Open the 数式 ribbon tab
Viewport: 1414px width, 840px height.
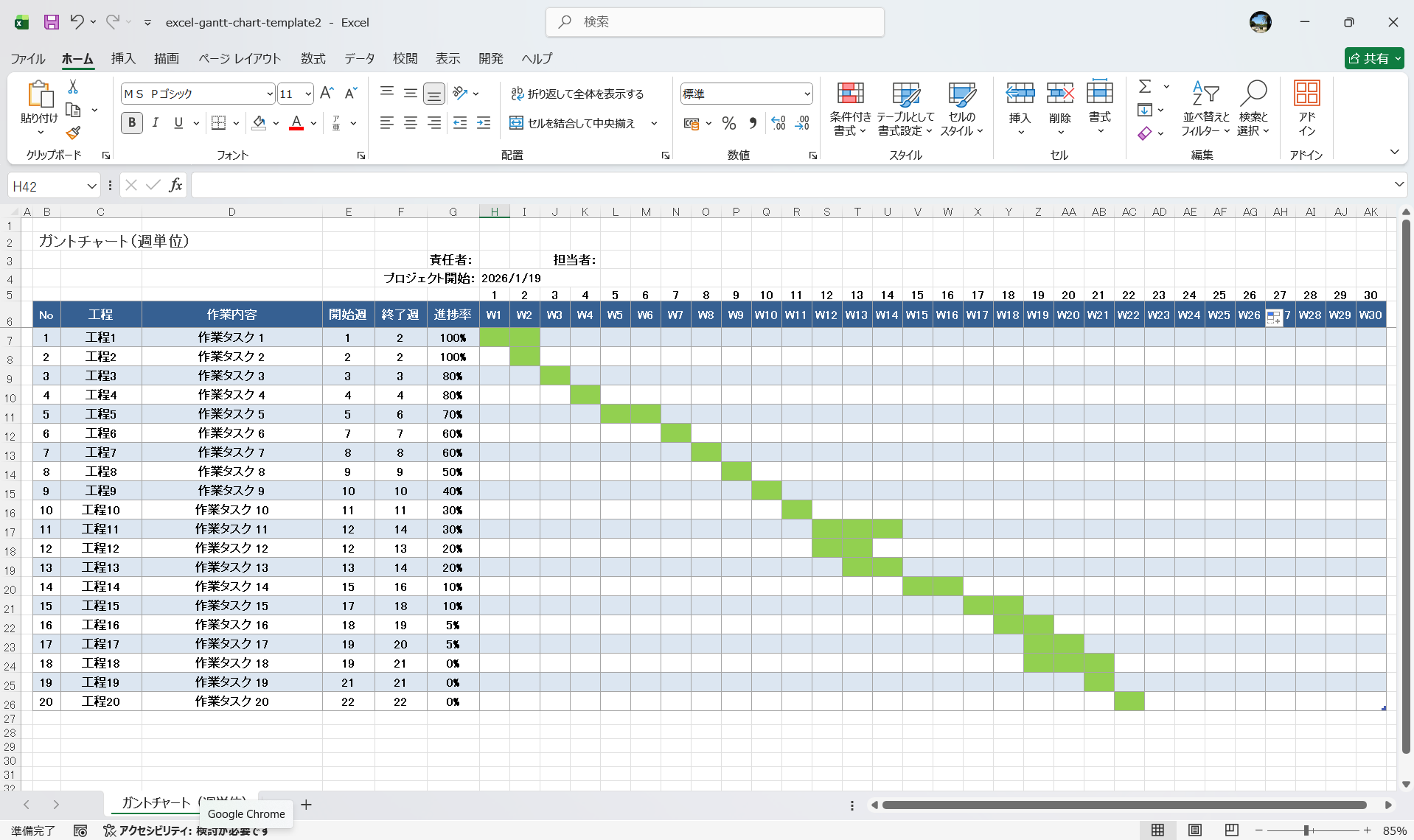(313, 59)
